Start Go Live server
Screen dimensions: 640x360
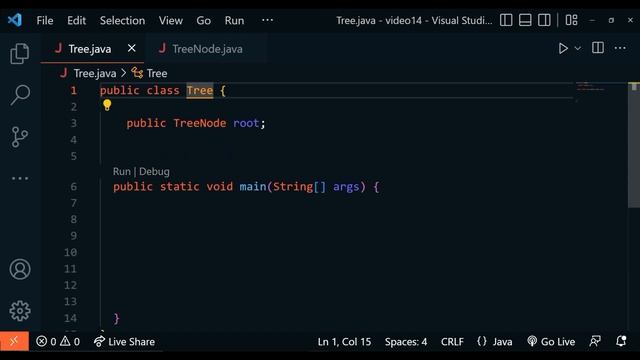click(x=551, y=342)
